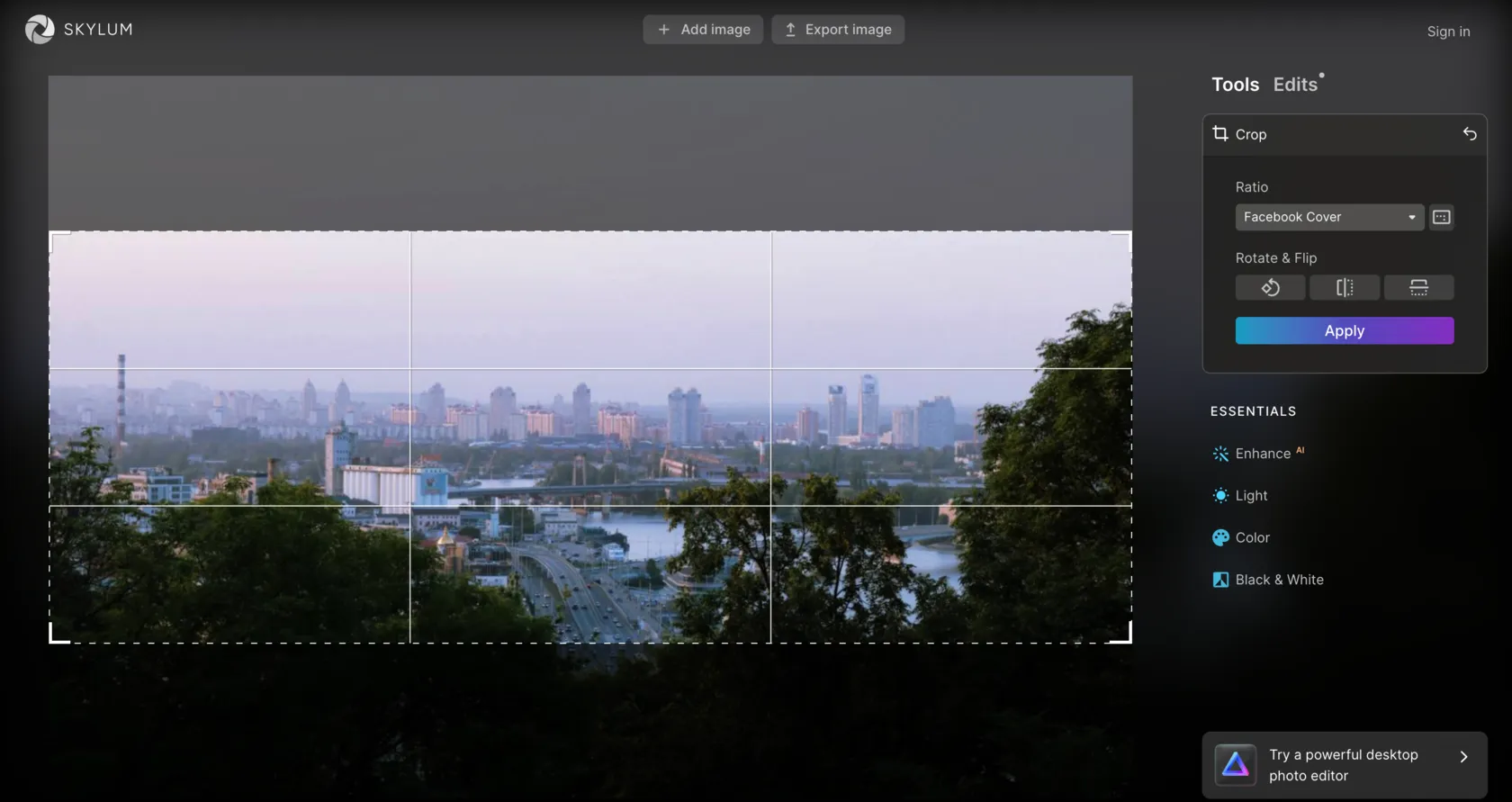Toggle the crop aspect orientation button

(1441, 217)
